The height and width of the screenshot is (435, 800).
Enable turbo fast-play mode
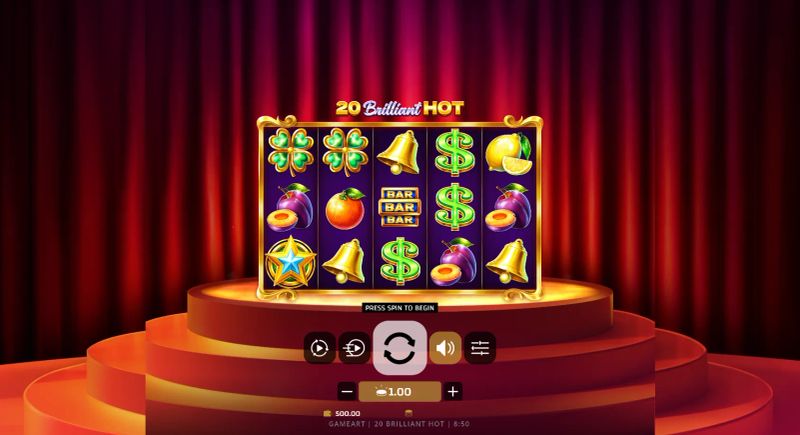click(x=355, y=348)
